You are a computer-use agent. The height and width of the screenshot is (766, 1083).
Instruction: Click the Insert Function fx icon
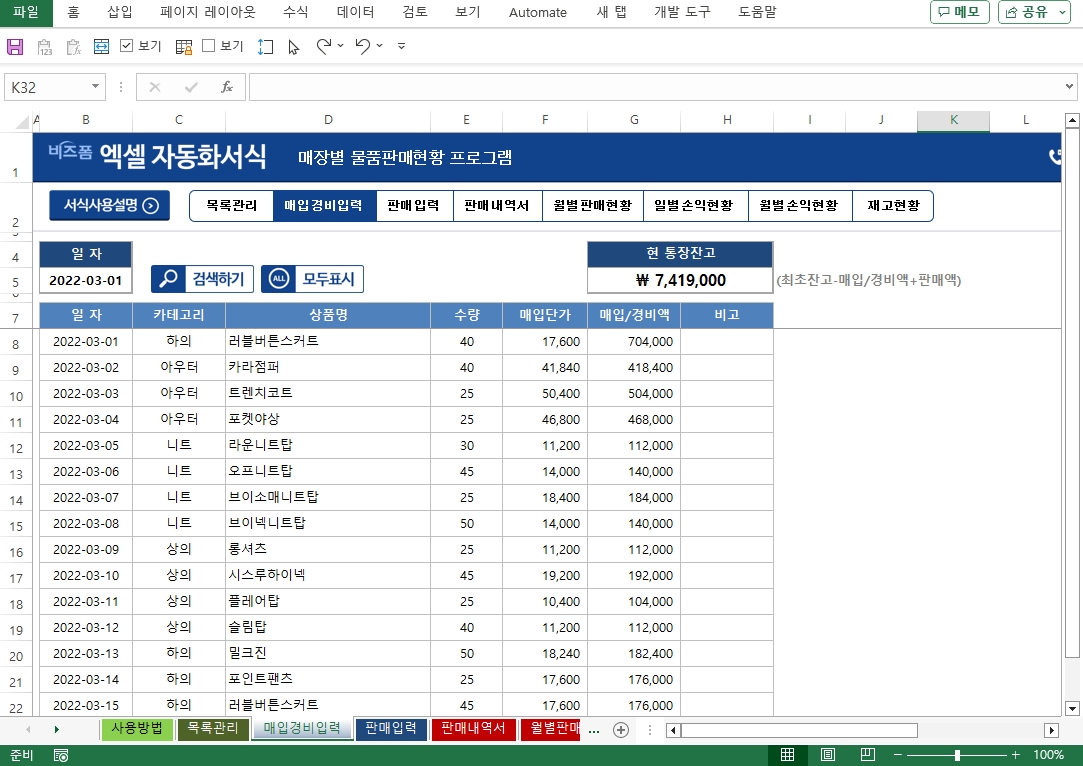point(227,87)
